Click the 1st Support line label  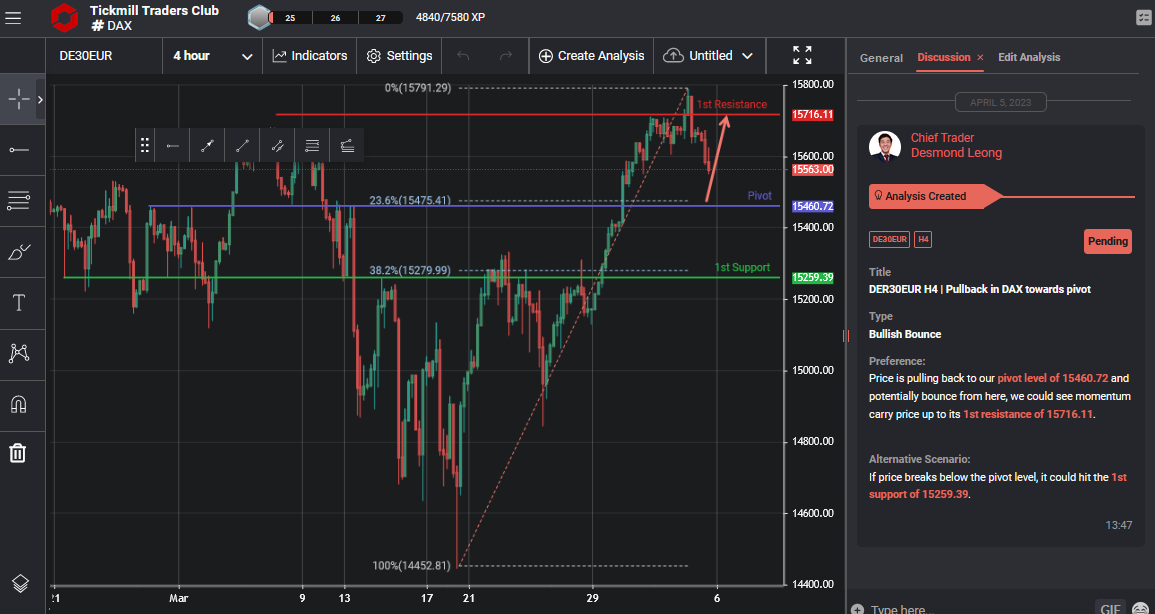[x=742, y=267]
